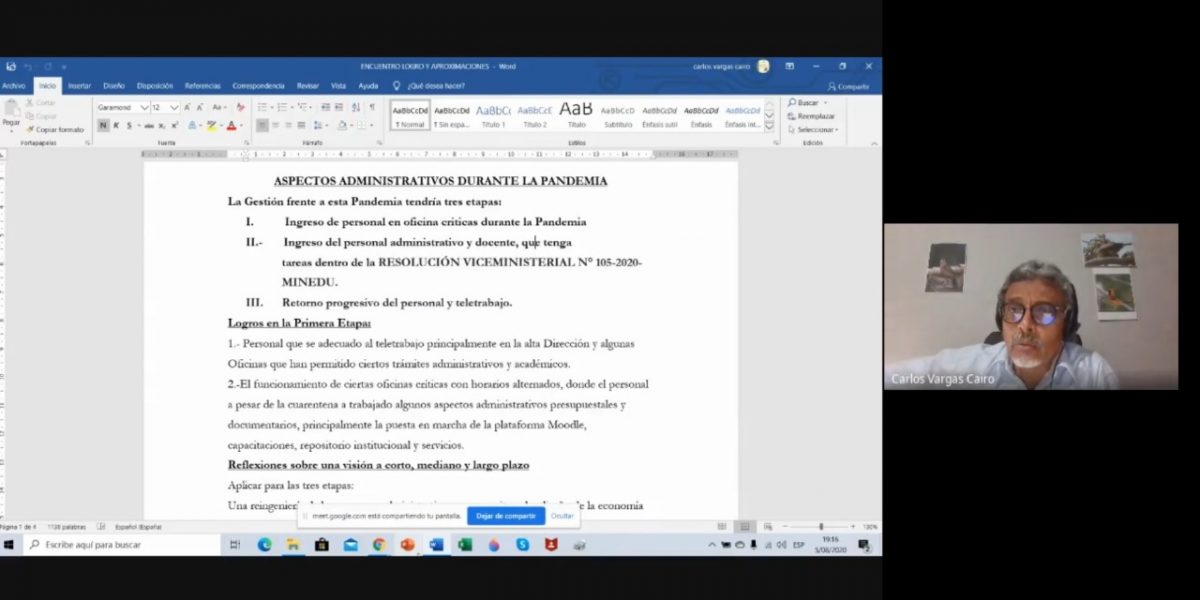Screen dimensions: 1200x600
Task: Switch to the Revisar tab
Action: pos(308,86)
